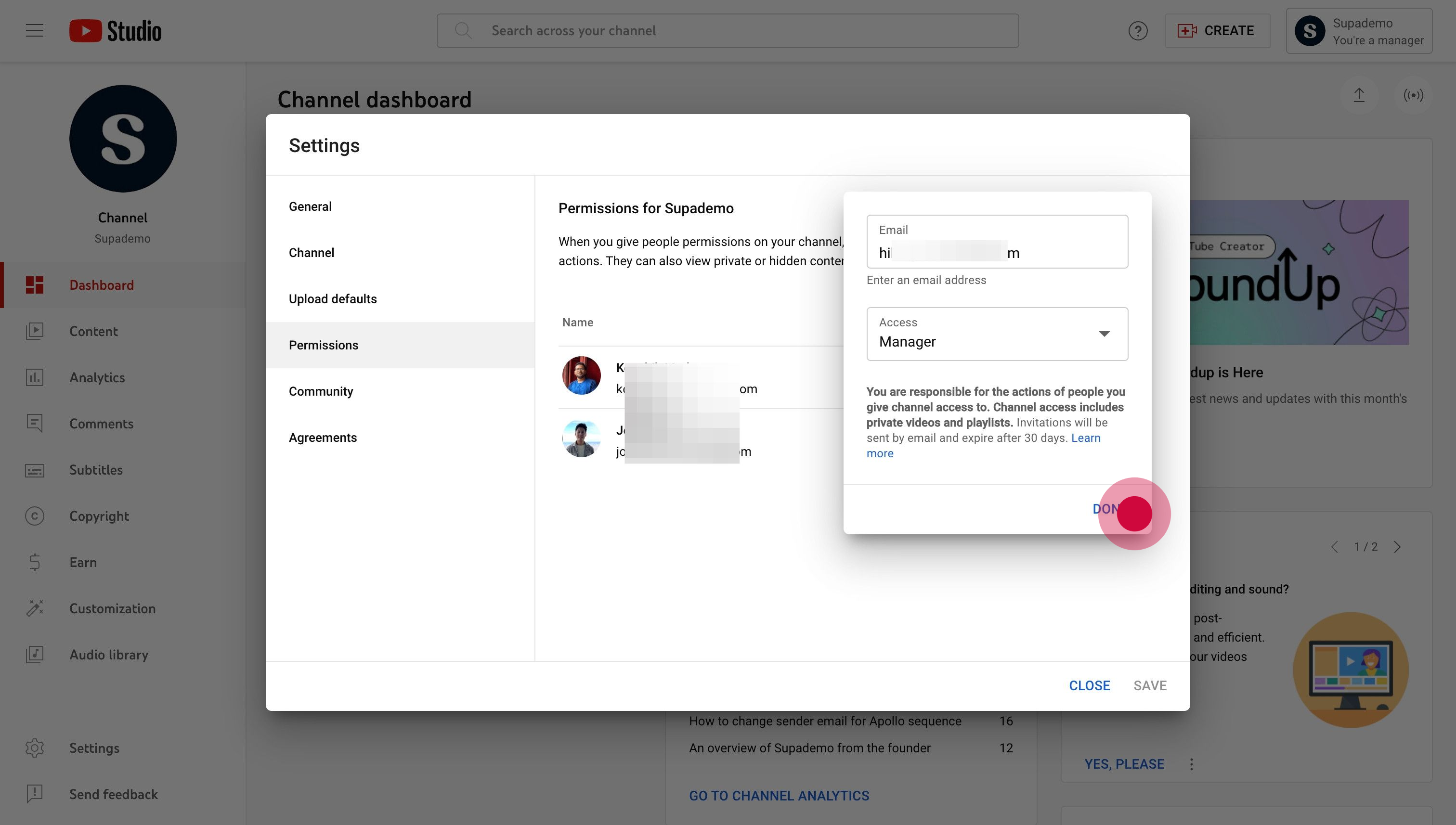1456x825 pixels.
Task: Click the Name column header
Action: [577, 322]
